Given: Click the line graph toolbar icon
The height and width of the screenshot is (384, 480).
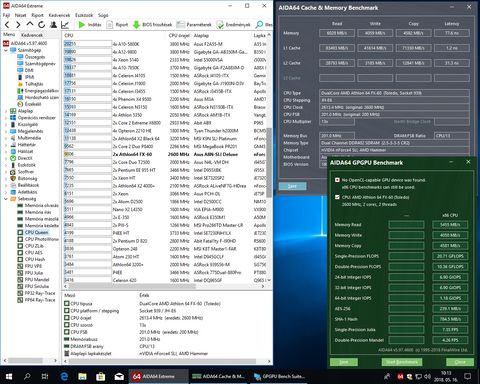Looking at the screenshot, I should point(65,25).
